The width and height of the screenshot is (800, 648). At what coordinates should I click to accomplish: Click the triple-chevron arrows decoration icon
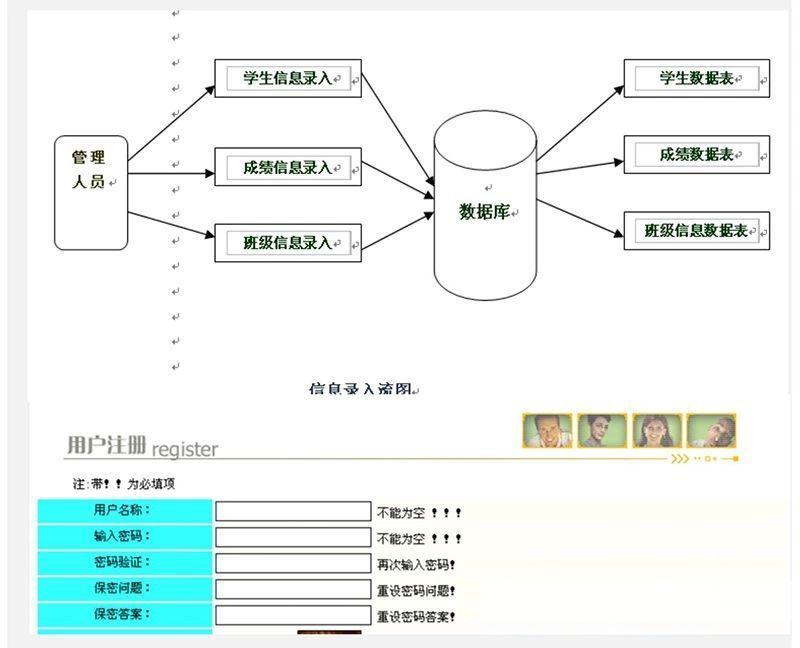pos(680,459)
